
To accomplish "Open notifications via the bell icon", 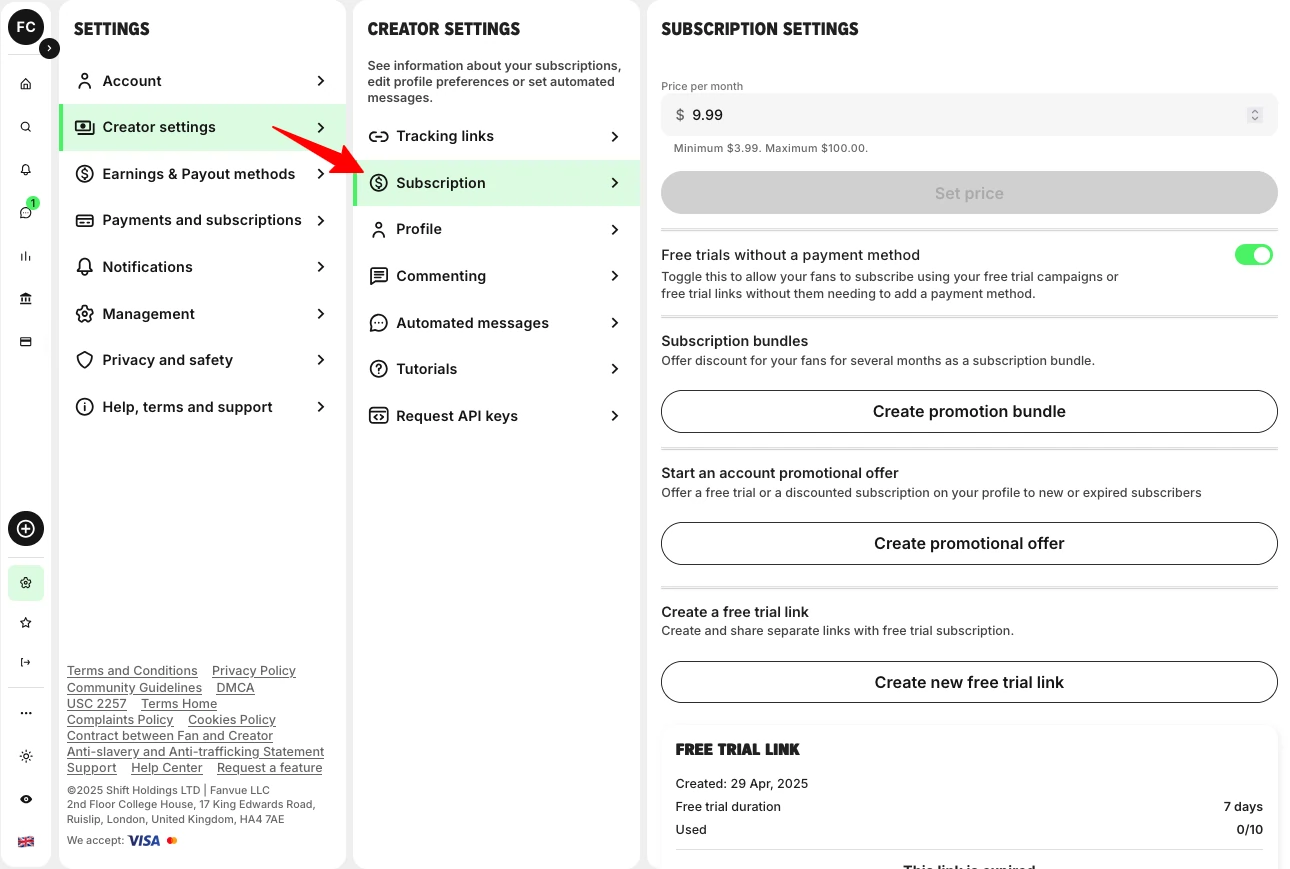I will (x=25, y=170).
